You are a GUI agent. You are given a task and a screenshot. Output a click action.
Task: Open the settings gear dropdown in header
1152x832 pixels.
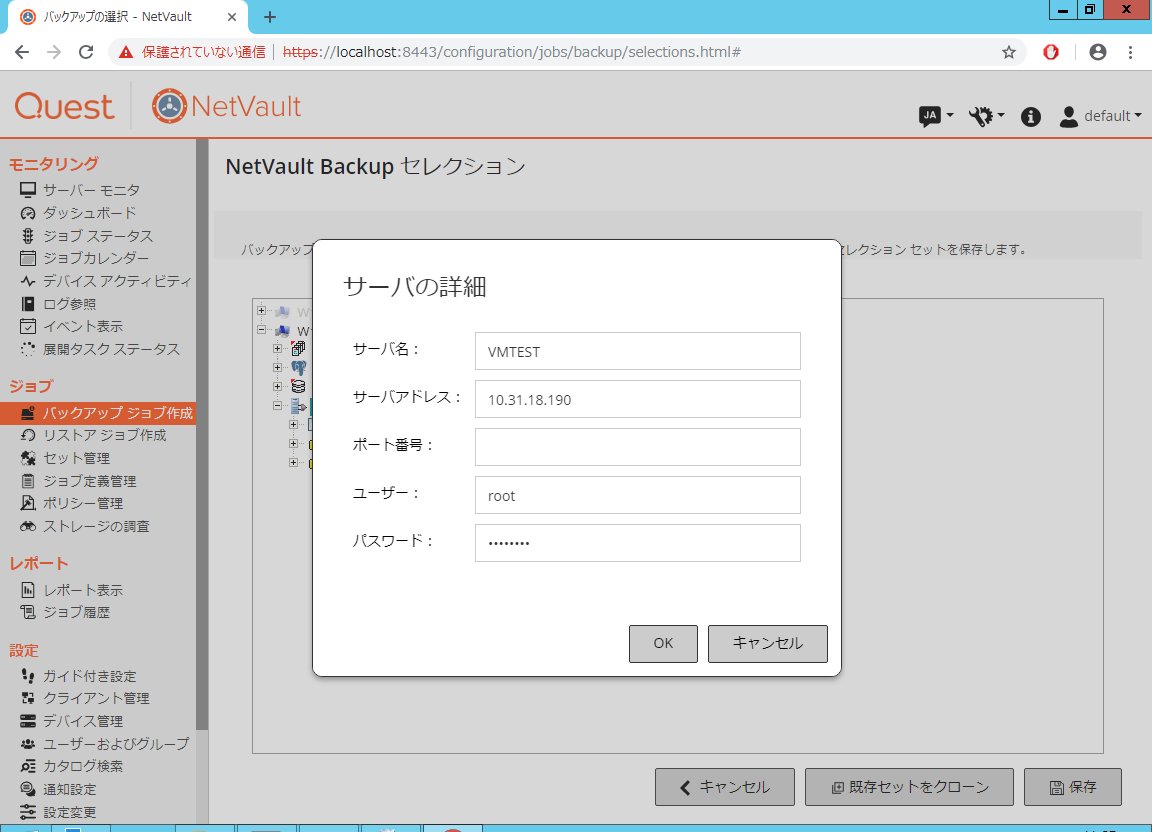pyautogui.click(x=986, y=116)
